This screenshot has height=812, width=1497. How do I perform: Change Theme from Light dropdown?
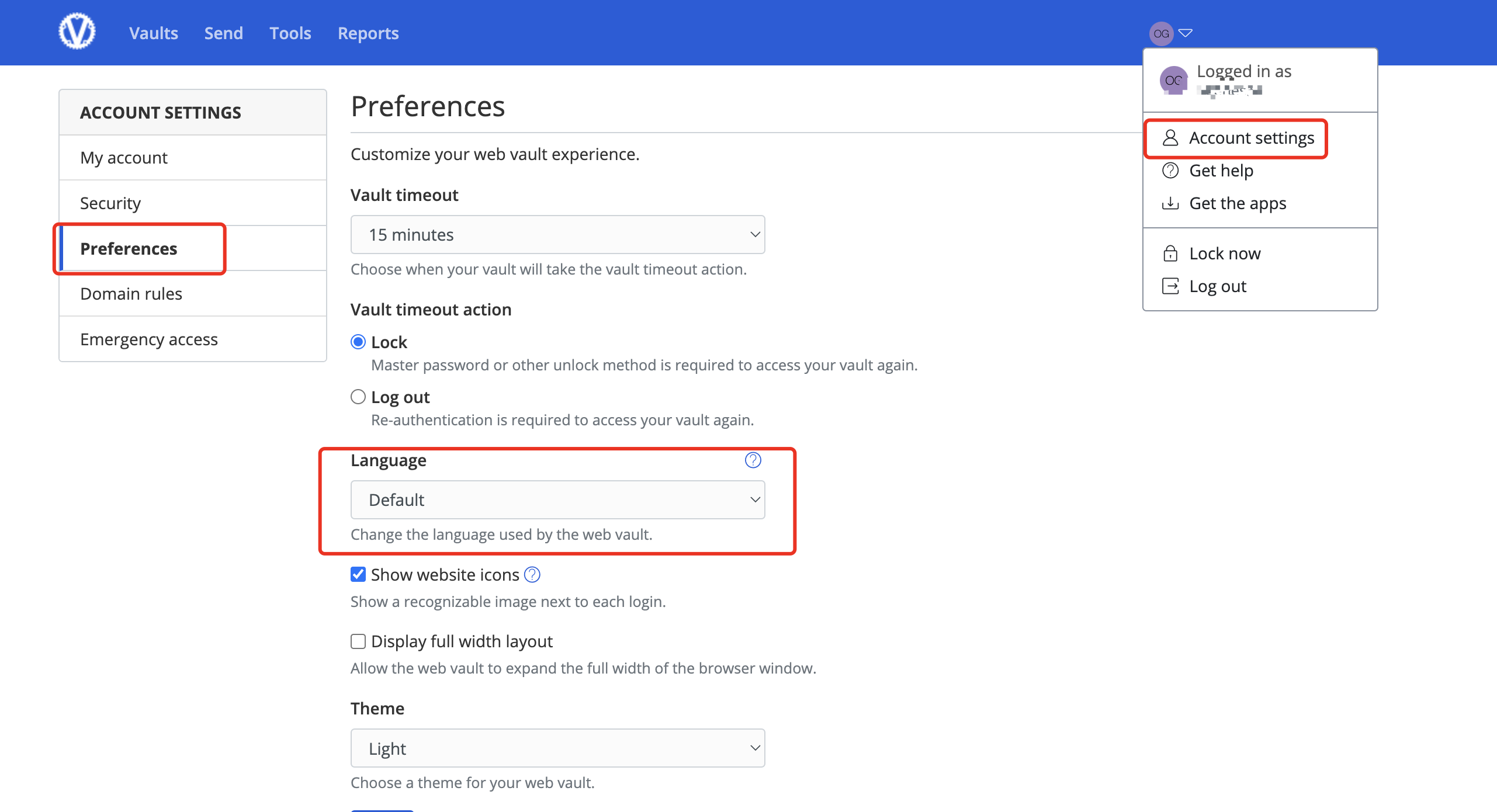pos(557,748)
